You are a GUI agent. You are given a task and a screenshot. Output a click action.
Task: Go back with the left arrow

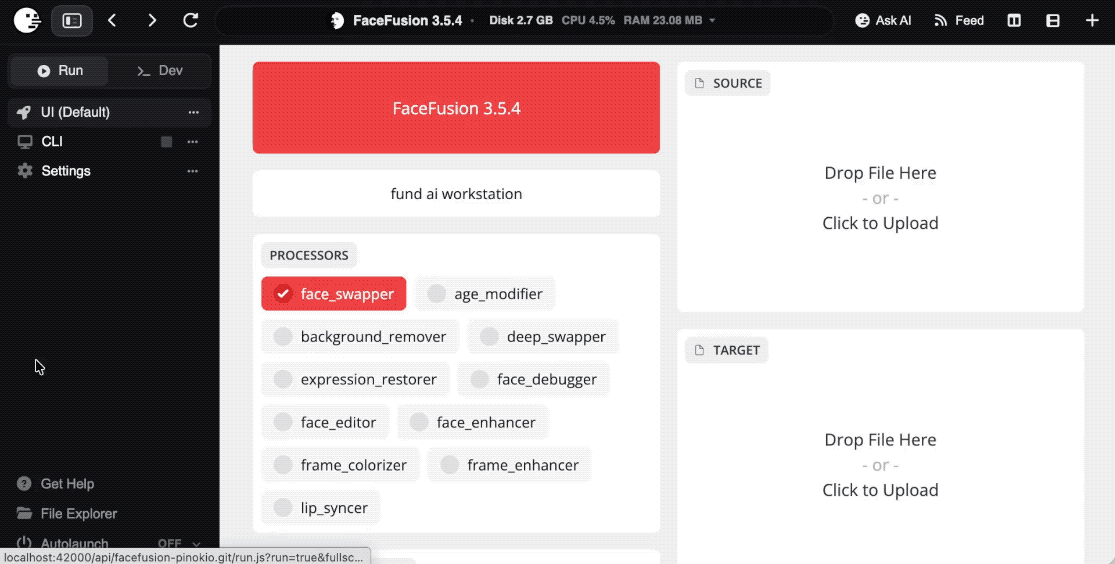tap(112, 21)
